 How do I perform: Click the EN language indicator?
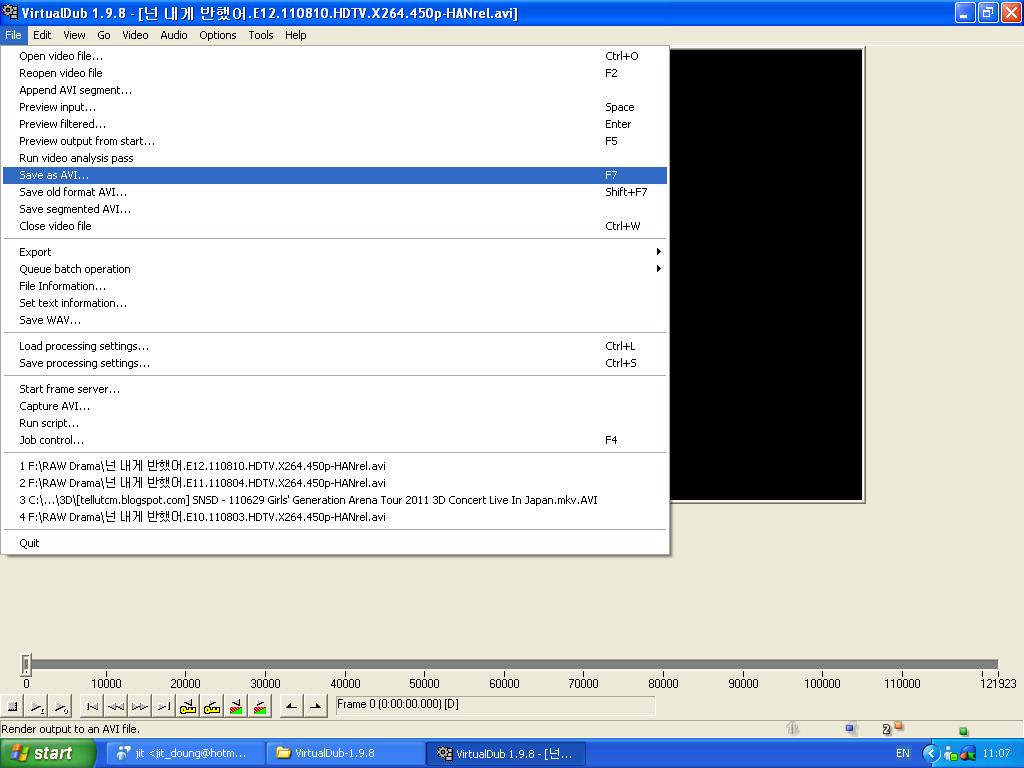903,753
